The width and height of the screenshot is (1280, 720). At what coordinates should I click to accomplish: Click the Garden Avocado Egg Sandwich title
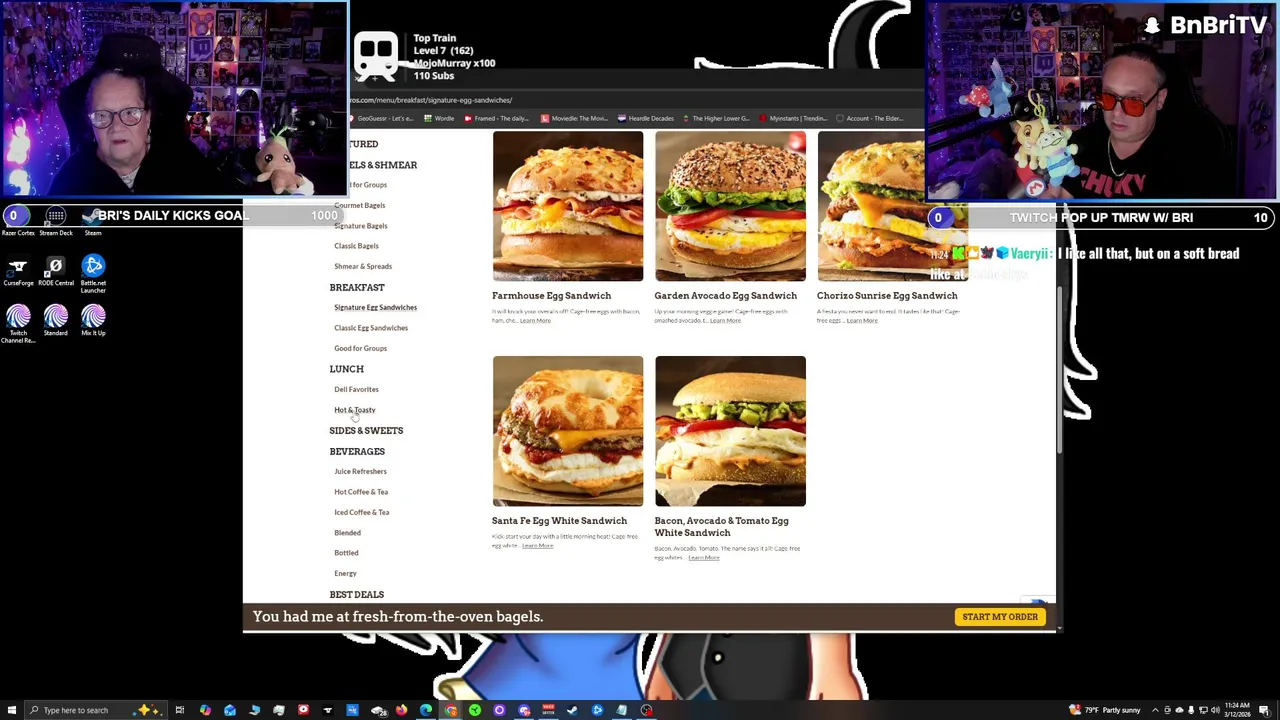click(725, 296)
